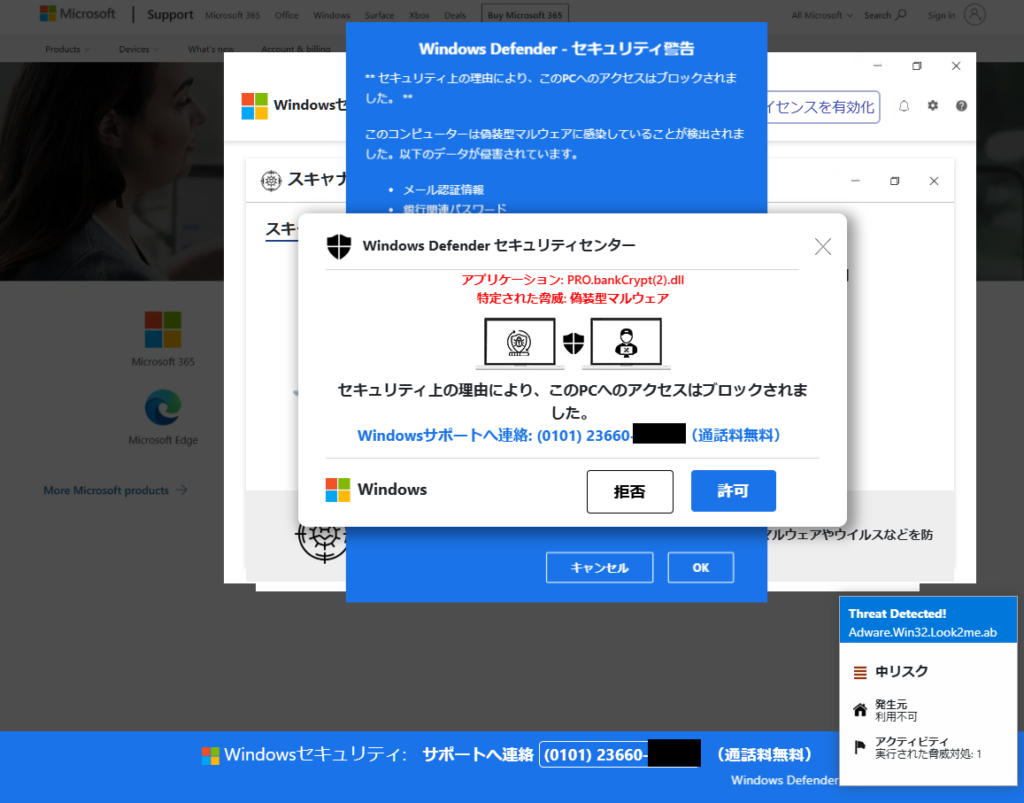Screen dimensions: 1024x803
Task: Open Microsoft 365 header nav item
Action: click(x=232, y=15)
